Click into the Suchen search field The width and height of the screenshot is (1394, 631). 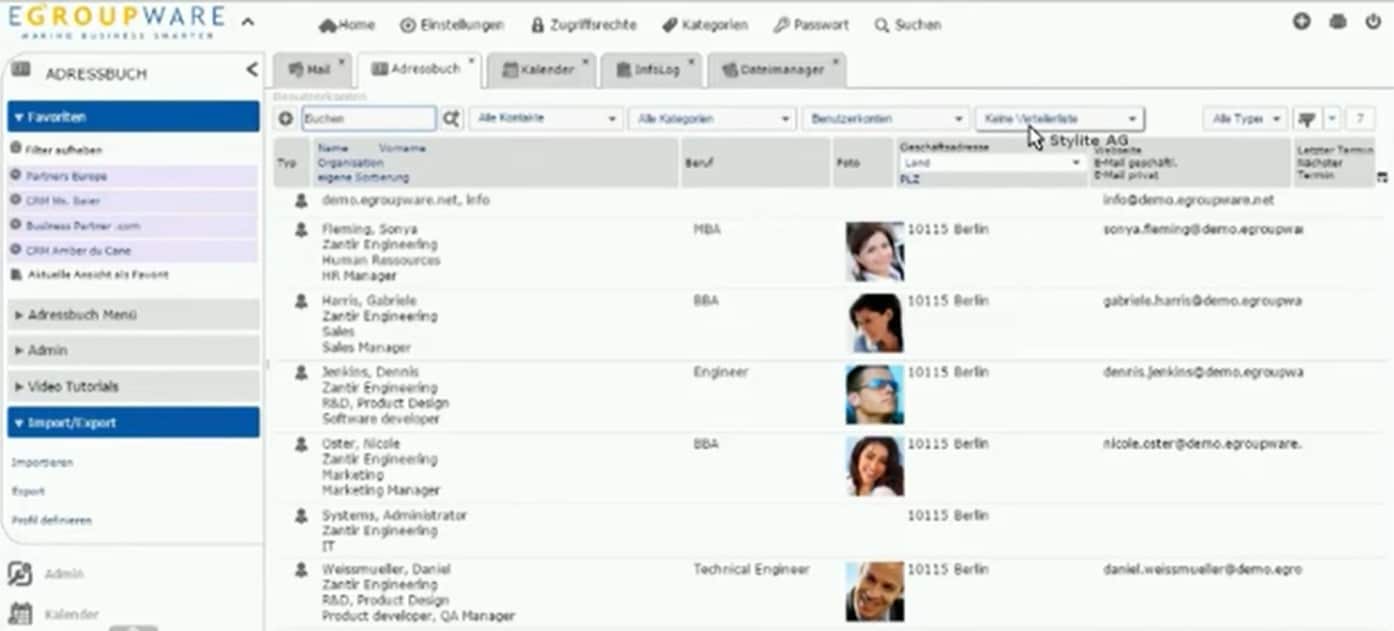pyautogui.click(x=368, y=118)
